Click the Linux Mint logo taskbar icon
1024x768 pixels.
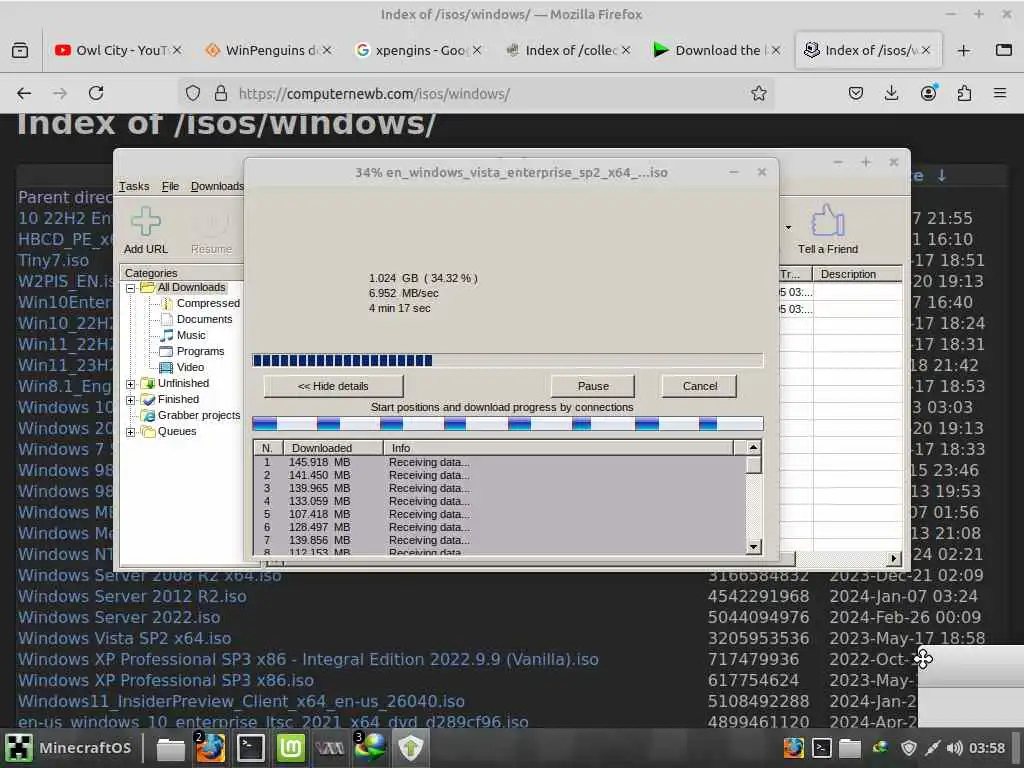(290, 748)
